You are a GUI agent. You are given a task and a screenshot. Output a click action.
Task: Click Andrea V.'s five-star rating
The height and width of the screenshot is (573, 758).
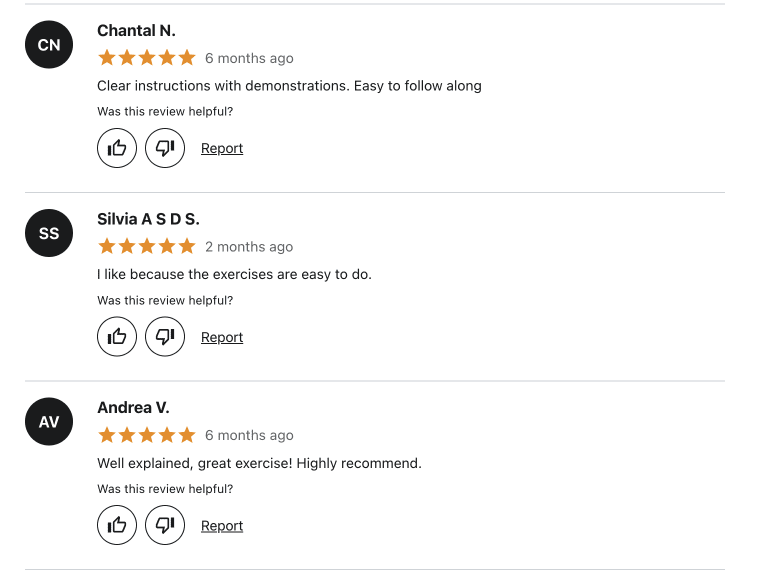pyautogui.click(x=147, y=435)
